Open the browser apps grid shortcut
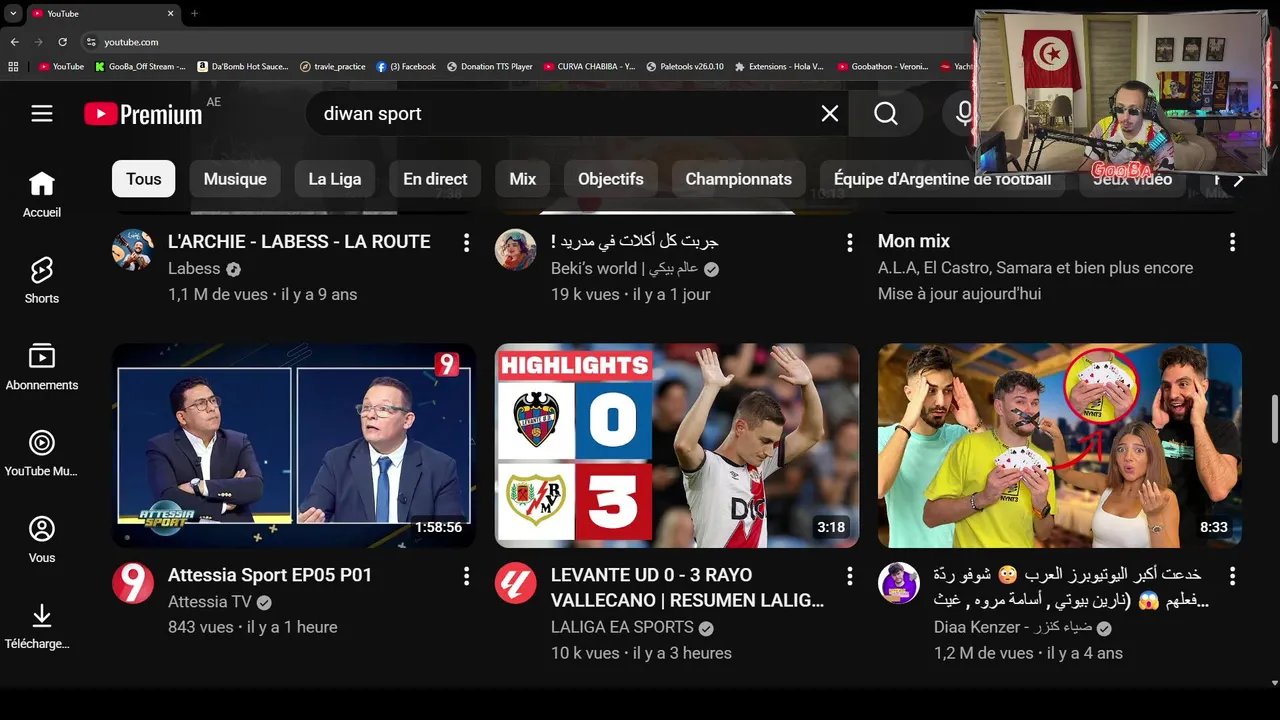 pos(13,67)
